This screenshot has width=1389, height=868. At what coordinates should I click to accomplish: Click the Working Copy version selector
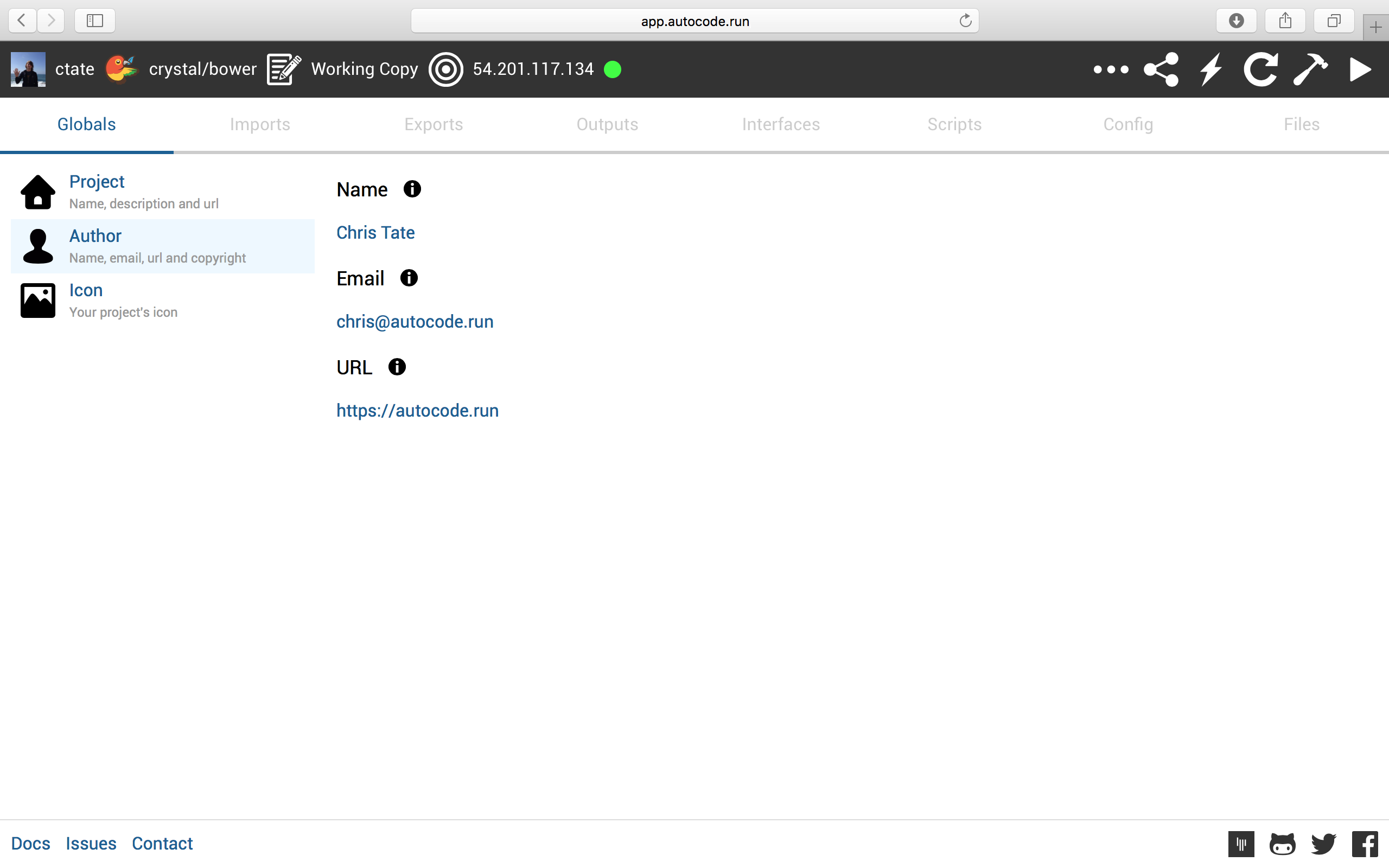pos(364,69)
